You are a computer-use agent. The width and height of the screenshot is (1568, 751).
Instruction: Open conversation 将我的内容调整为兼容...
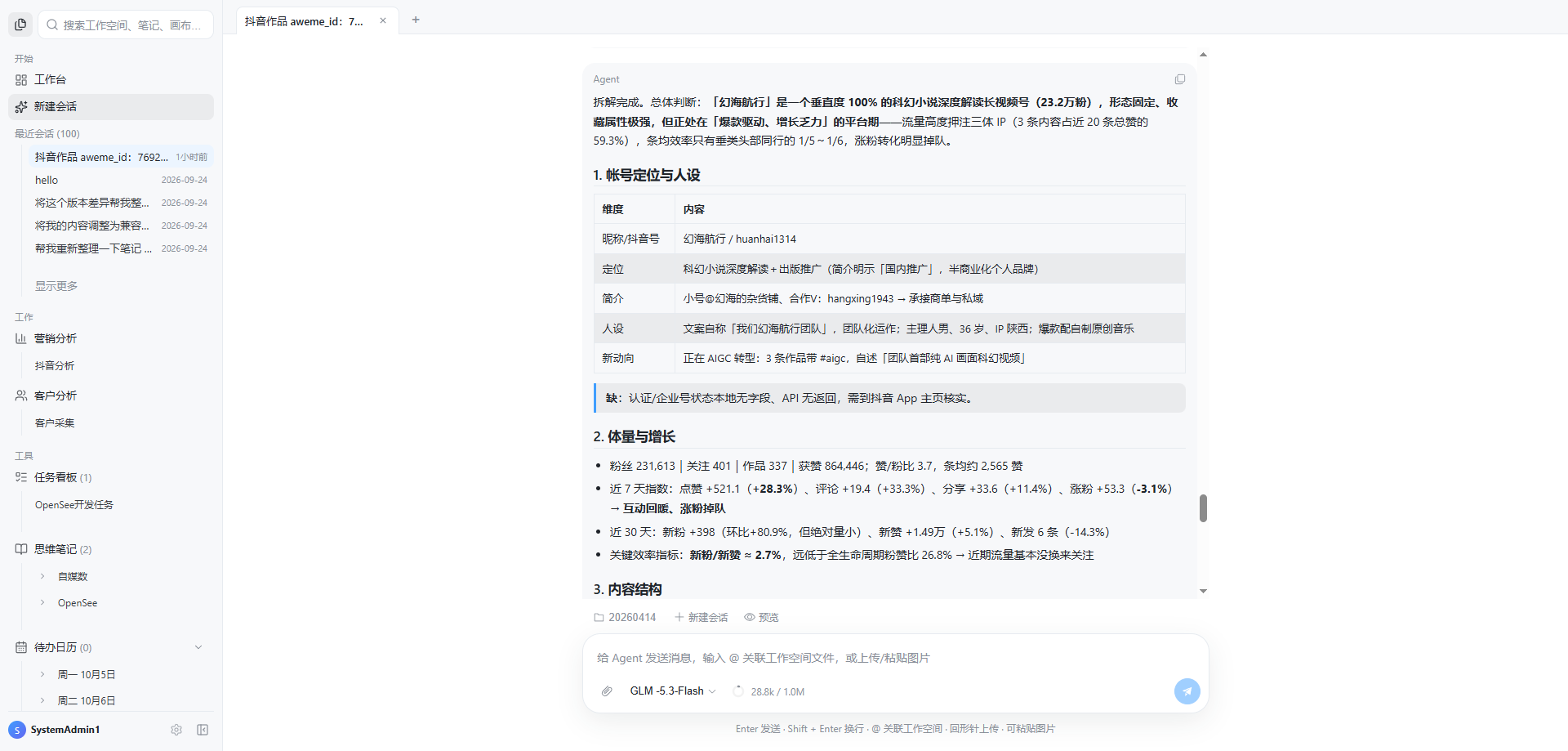click(121, 226)
